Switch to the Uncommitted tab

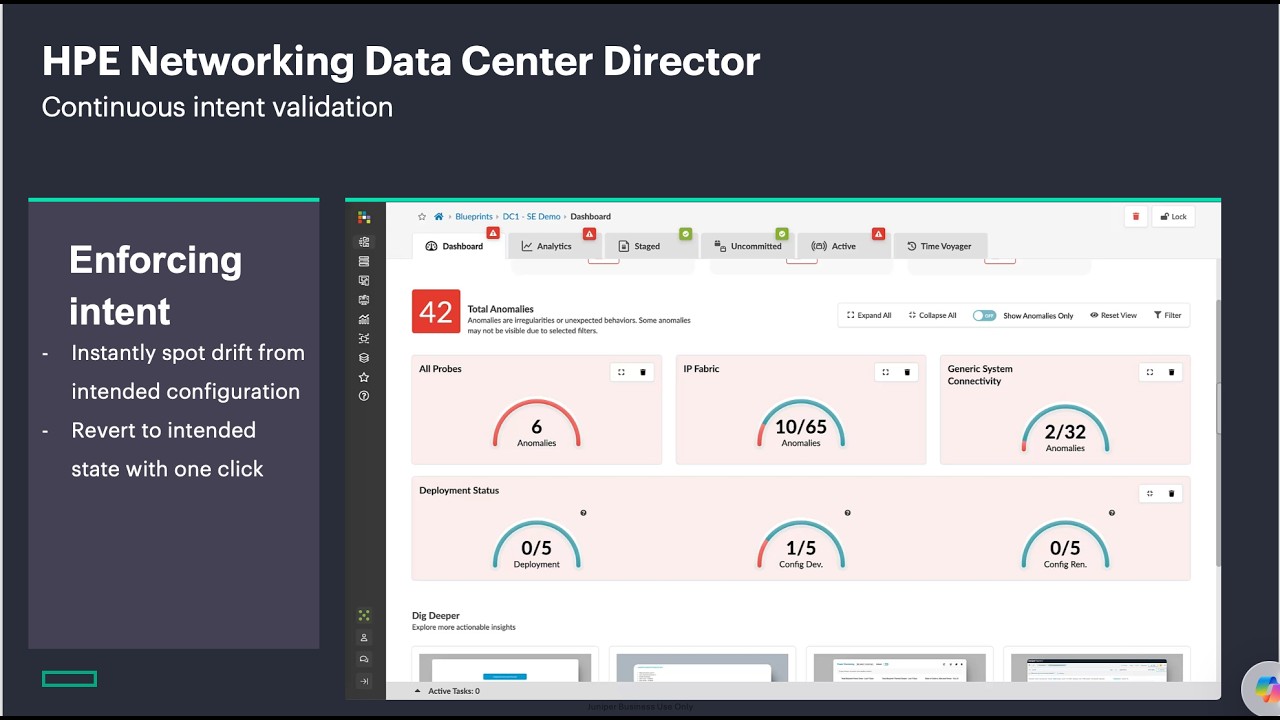(x=748, y=246)
